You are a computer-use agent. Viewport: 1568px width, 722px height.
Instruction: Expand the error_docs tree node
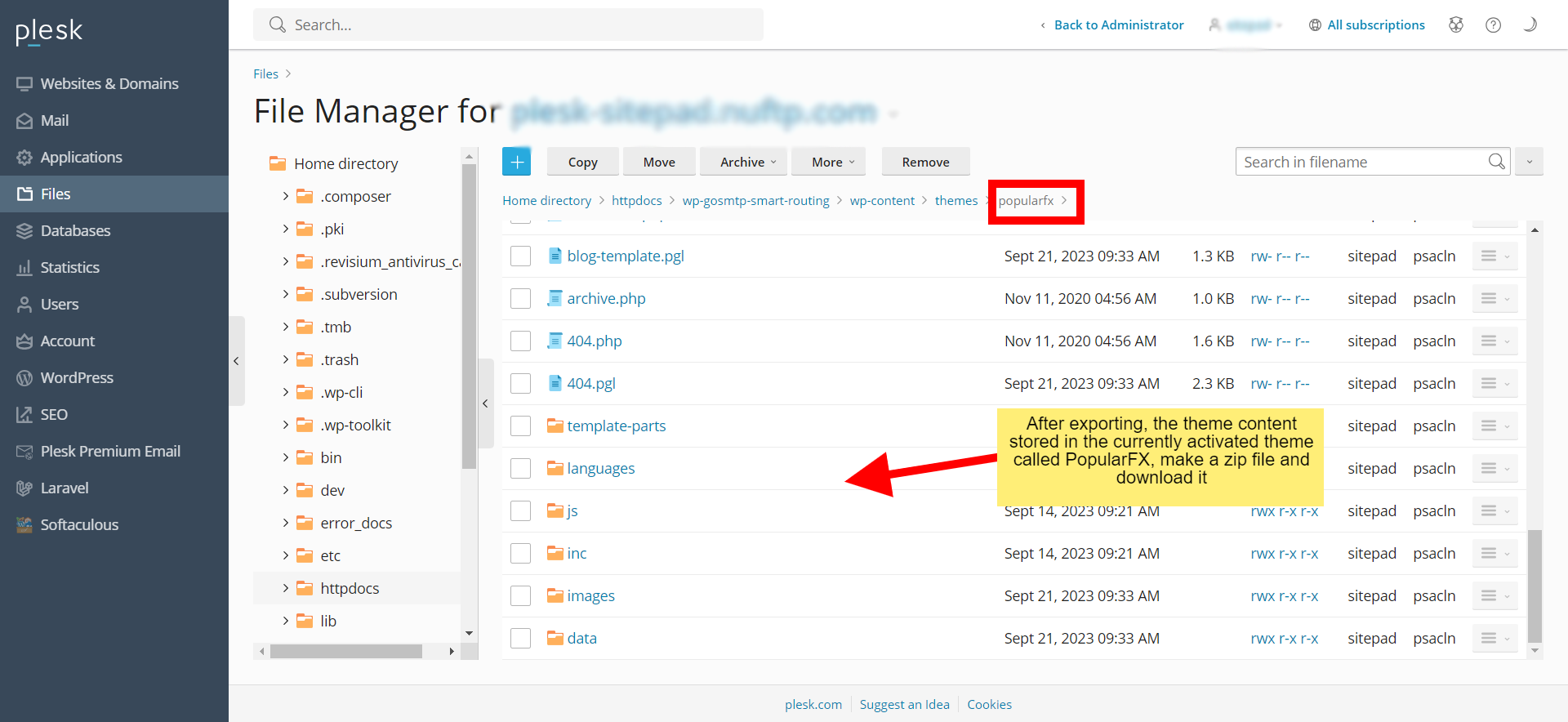(285, 523)
